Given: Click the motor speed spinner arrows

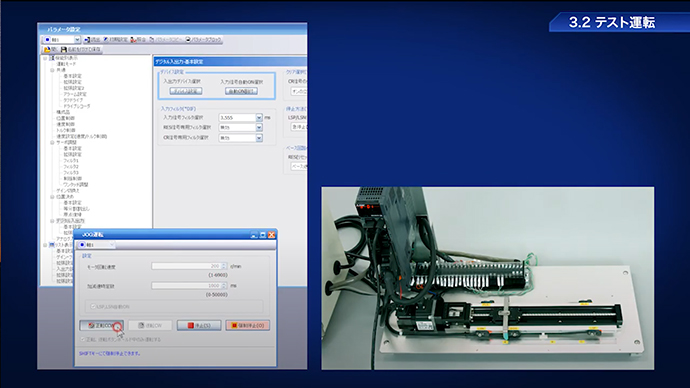Looking at the screenshot, I should pyautogui.click(x=224, y=266).
